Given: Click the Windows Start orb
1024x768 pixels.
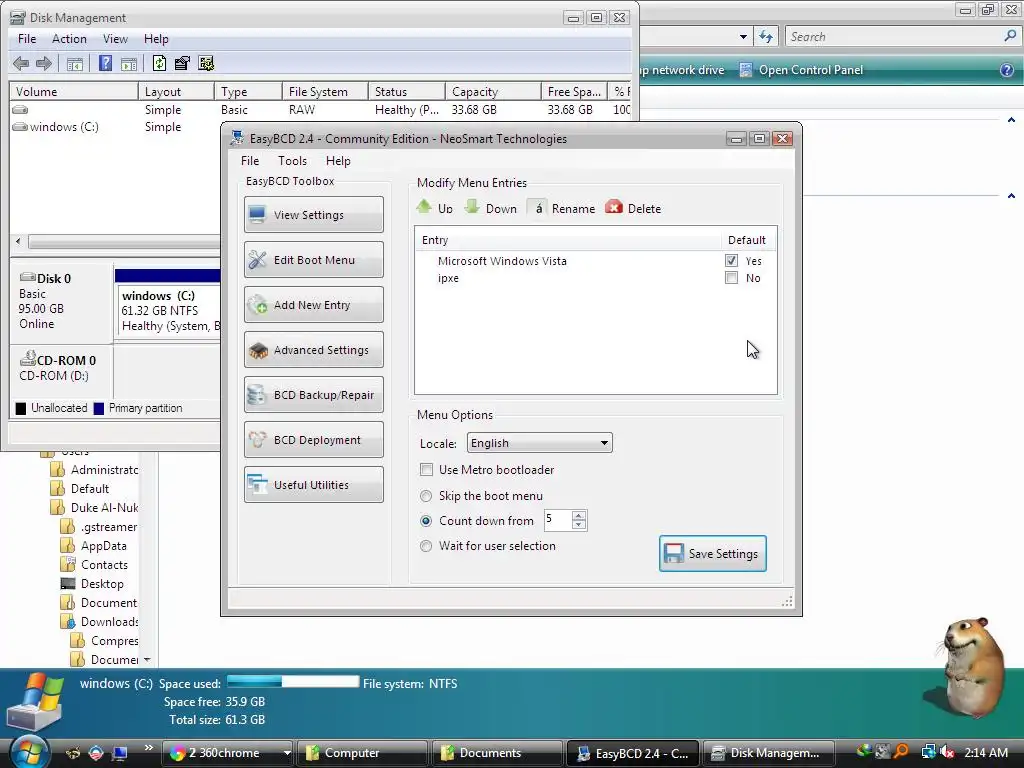Looking at the screenshot, I should point(29,751).
